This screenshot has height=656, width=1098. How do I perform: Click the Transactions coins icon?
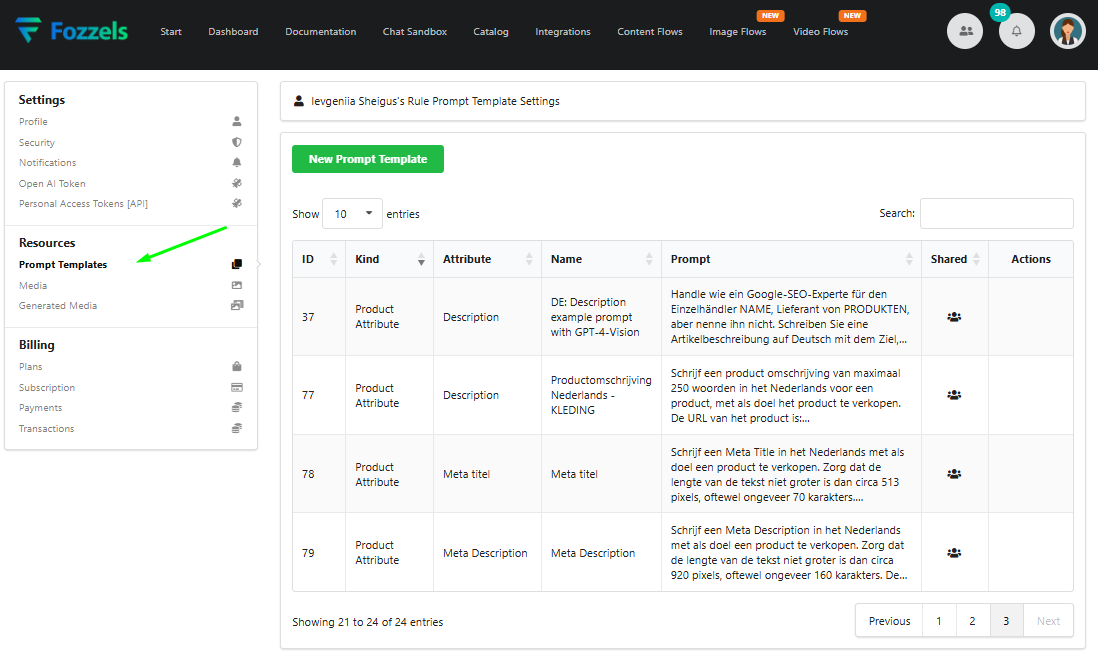237,428
